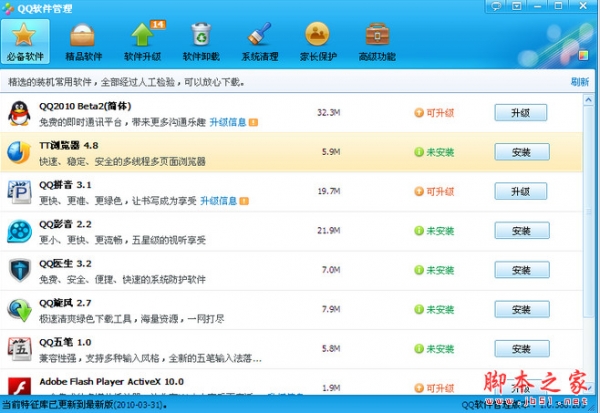Switch to the 精品软件 tab
This screenshot has height=413, width=600.
(83, 41)
